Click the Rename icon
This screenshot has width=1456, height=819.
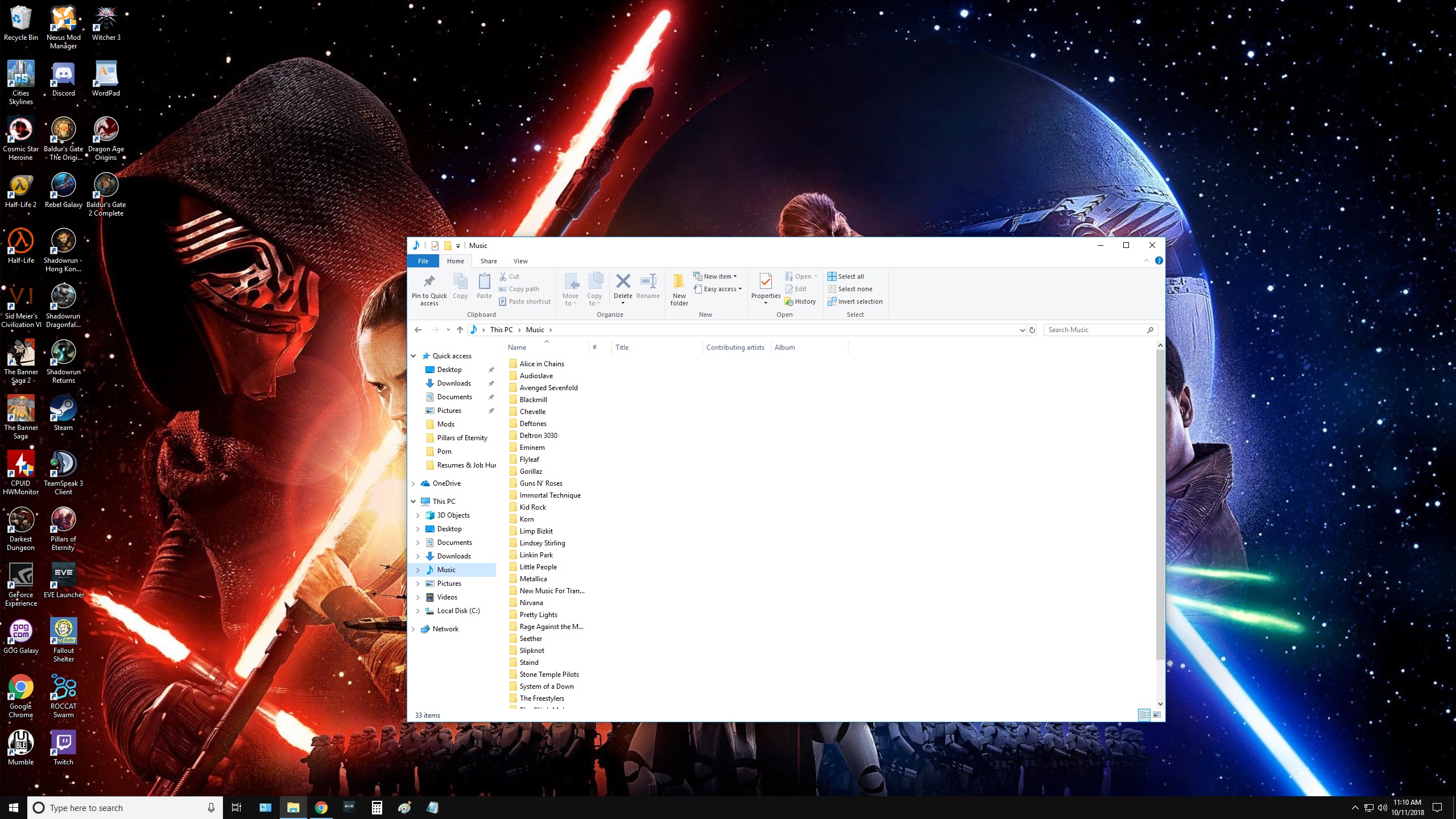click(648, 281)
